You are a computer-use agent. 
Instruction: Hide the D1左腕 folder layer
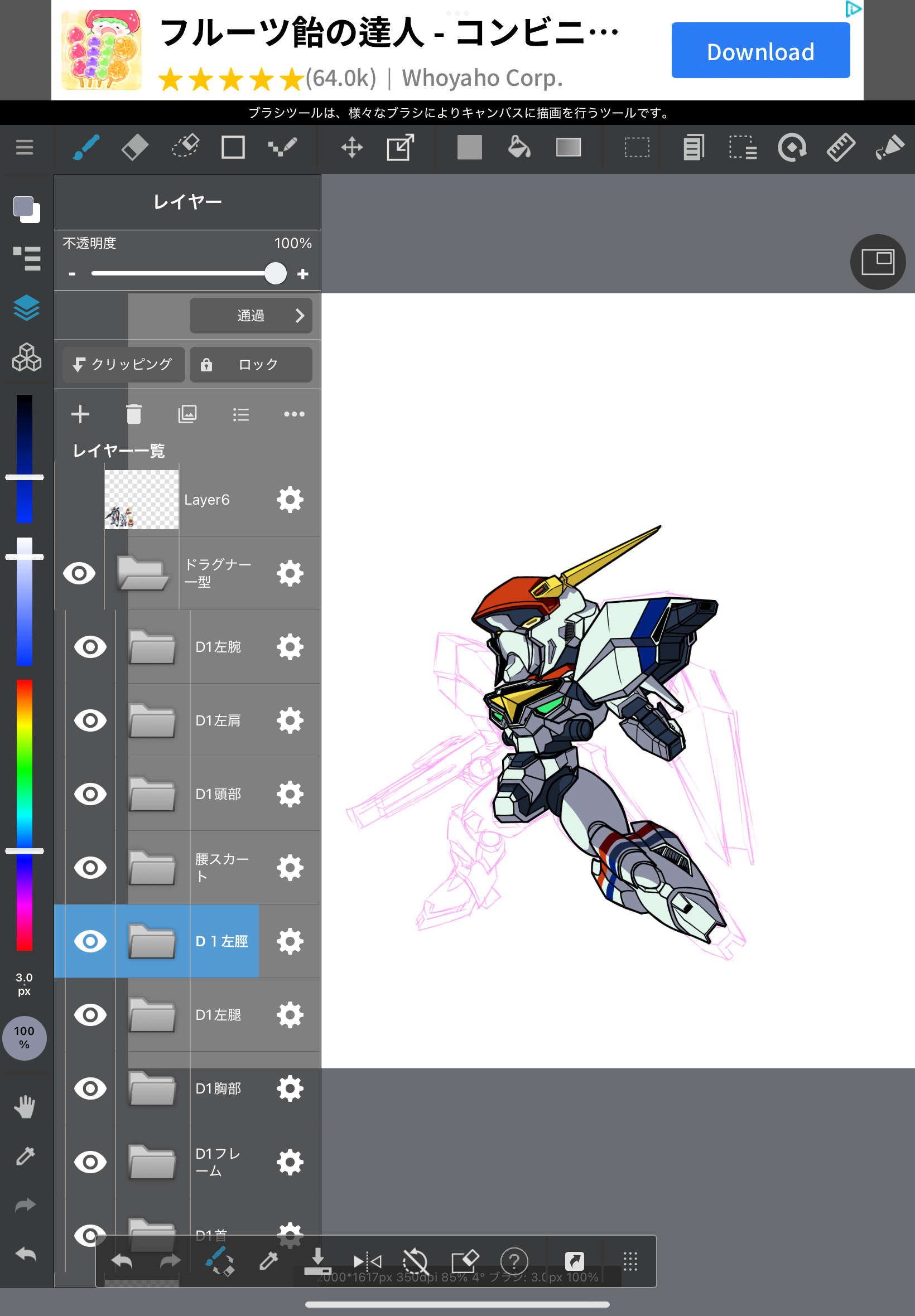tap(90, 647)
